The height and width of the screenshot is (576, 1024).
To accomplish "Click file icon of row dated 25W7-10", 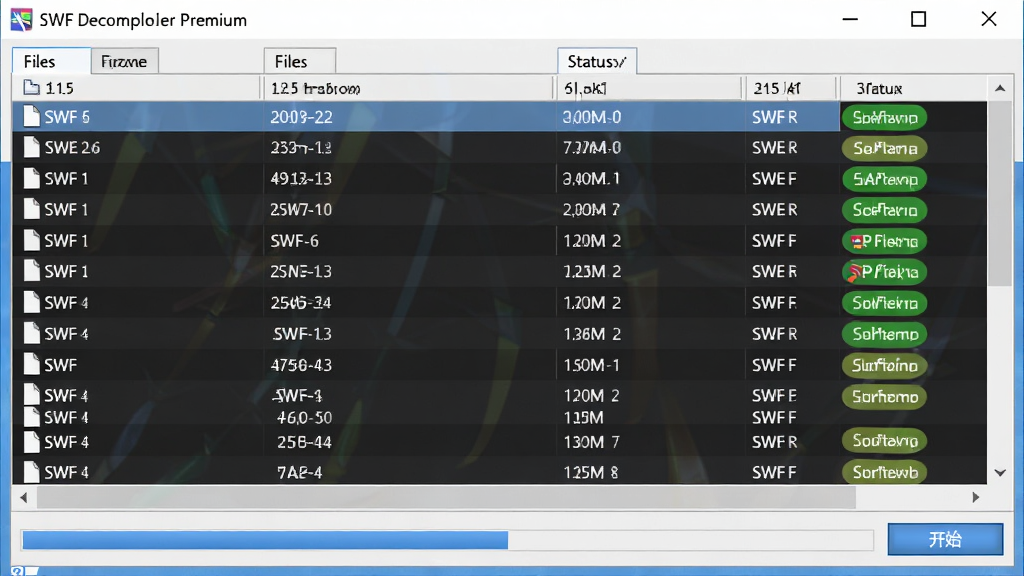I will click(x=31, y=209).
